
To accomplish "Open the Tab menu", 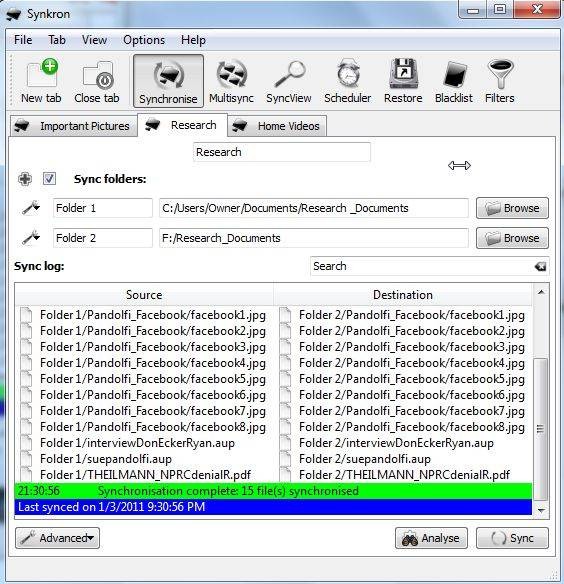I will (57, 40).
